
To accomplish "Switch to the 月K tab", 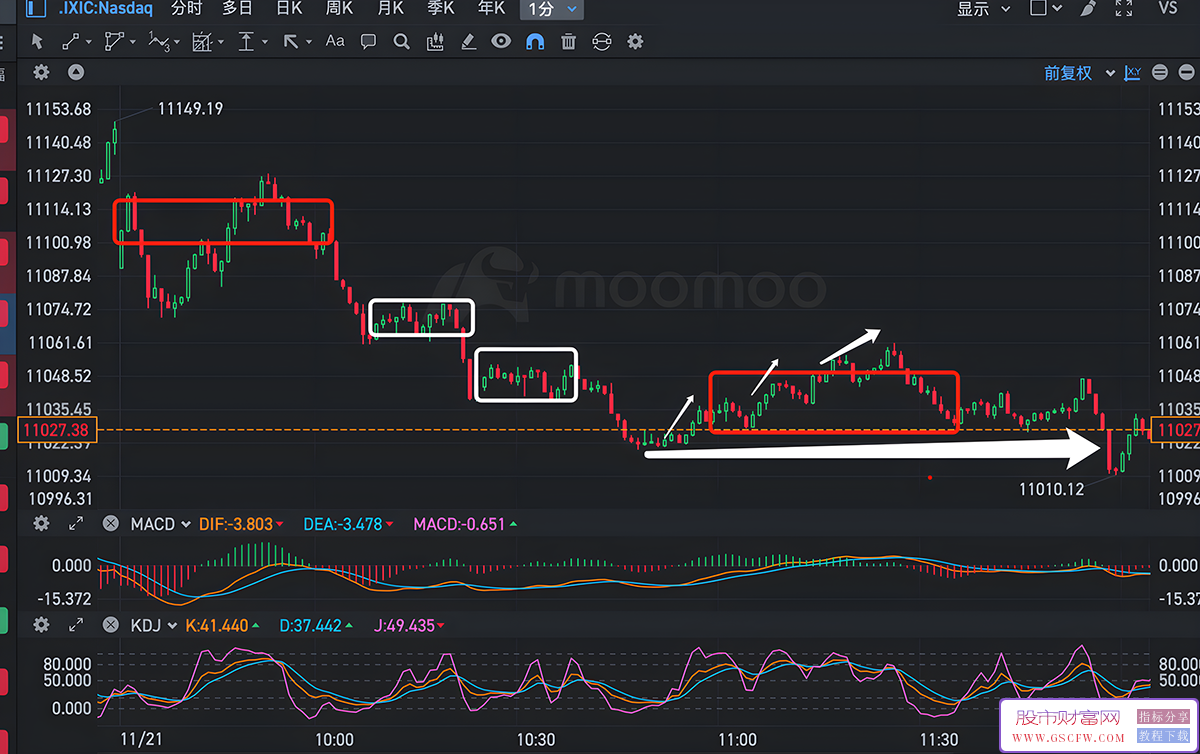I will click(x=390, y=9).
